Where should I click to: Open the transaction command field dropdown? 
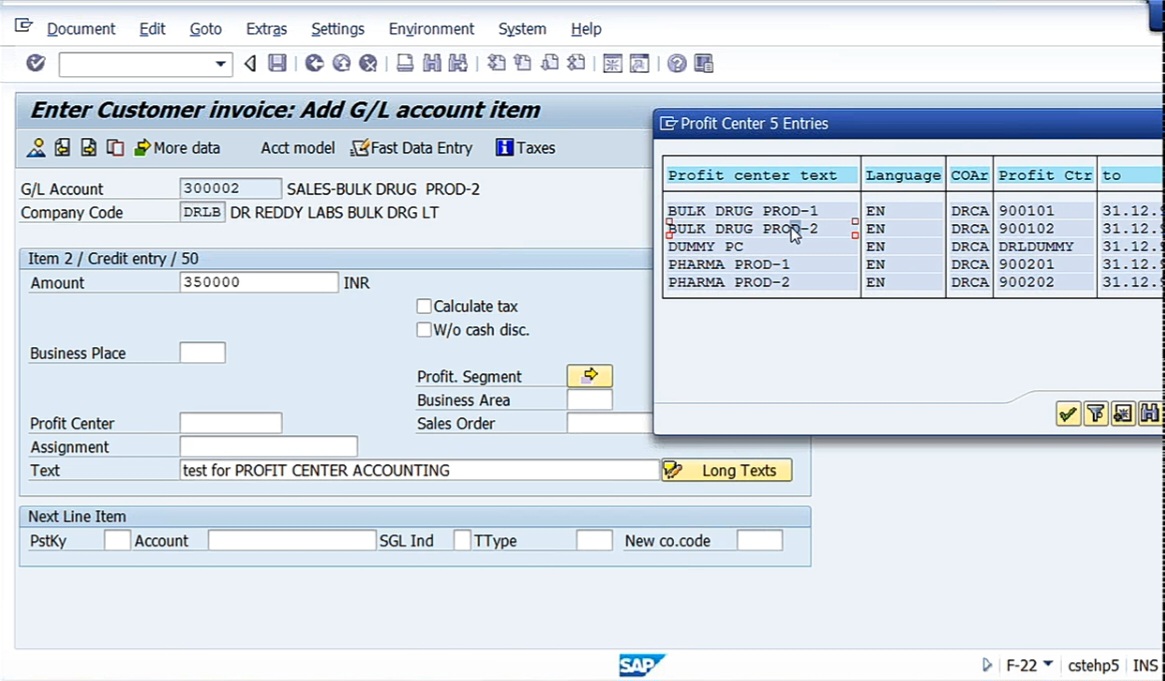coord(220,64)
